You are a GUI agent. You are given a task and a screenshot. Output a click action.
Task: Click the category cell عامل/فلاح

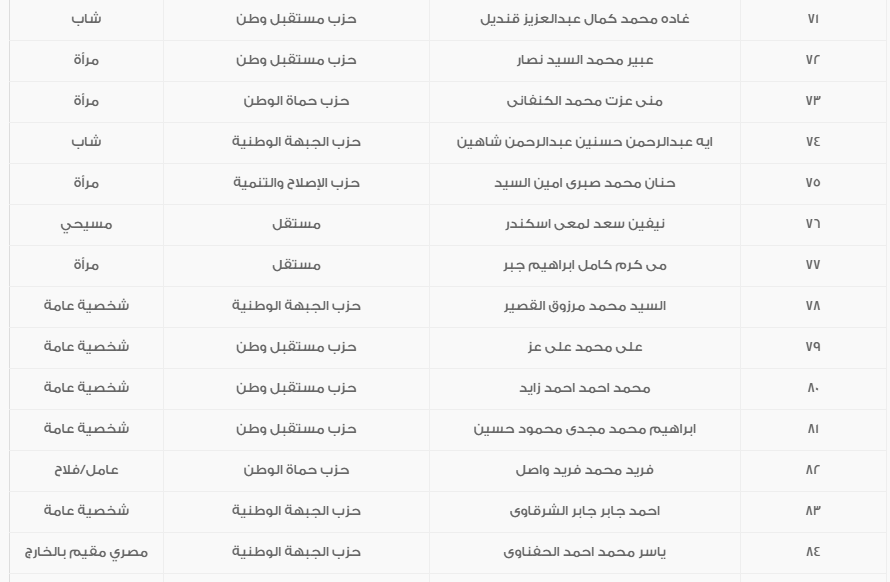86,470
